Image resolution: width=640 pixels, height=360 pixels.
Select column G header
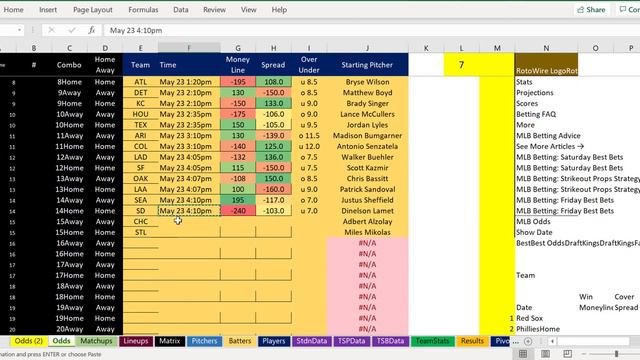(x=238, y=48)
